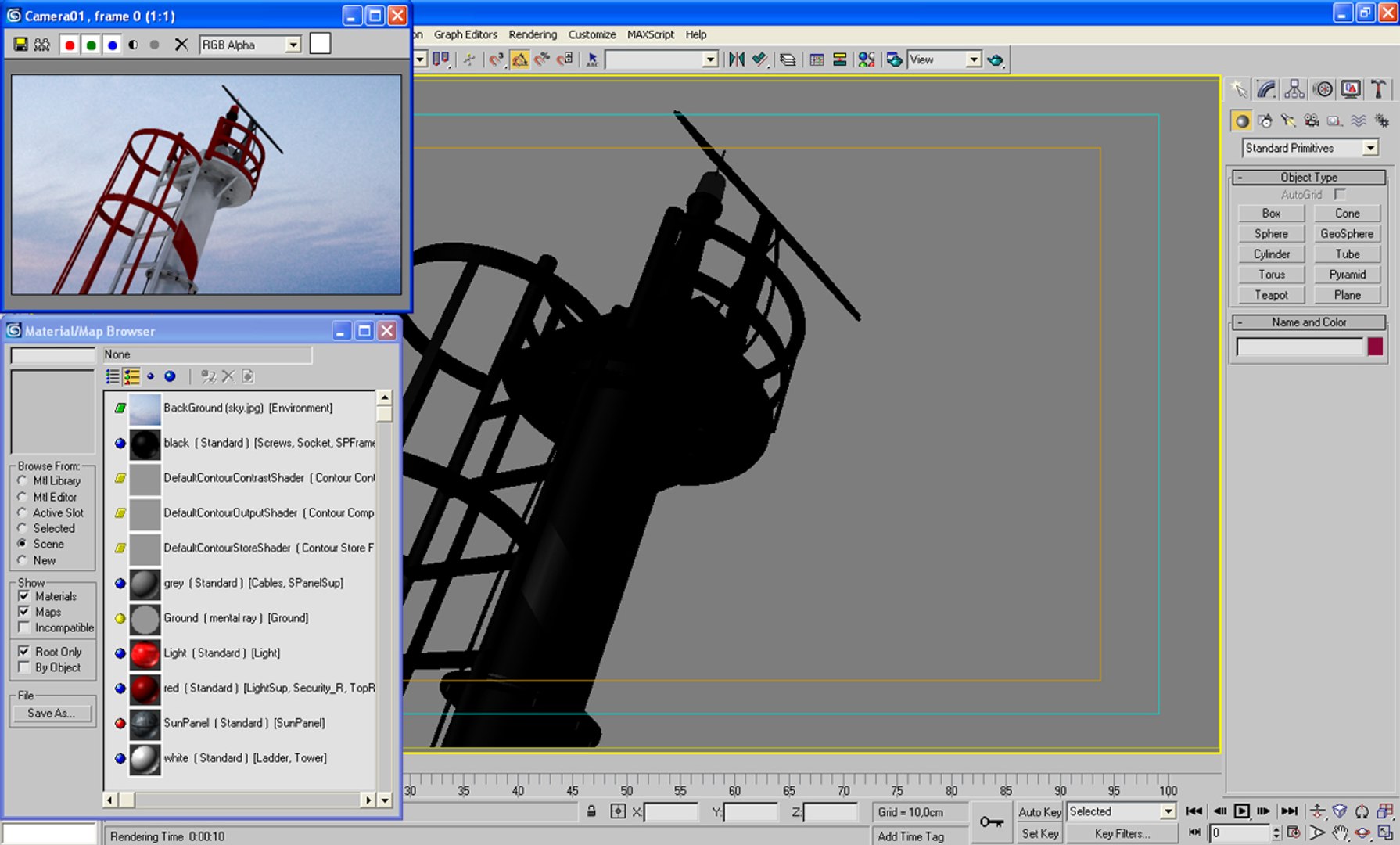Enable the By Object checkbox

[24, 667]
